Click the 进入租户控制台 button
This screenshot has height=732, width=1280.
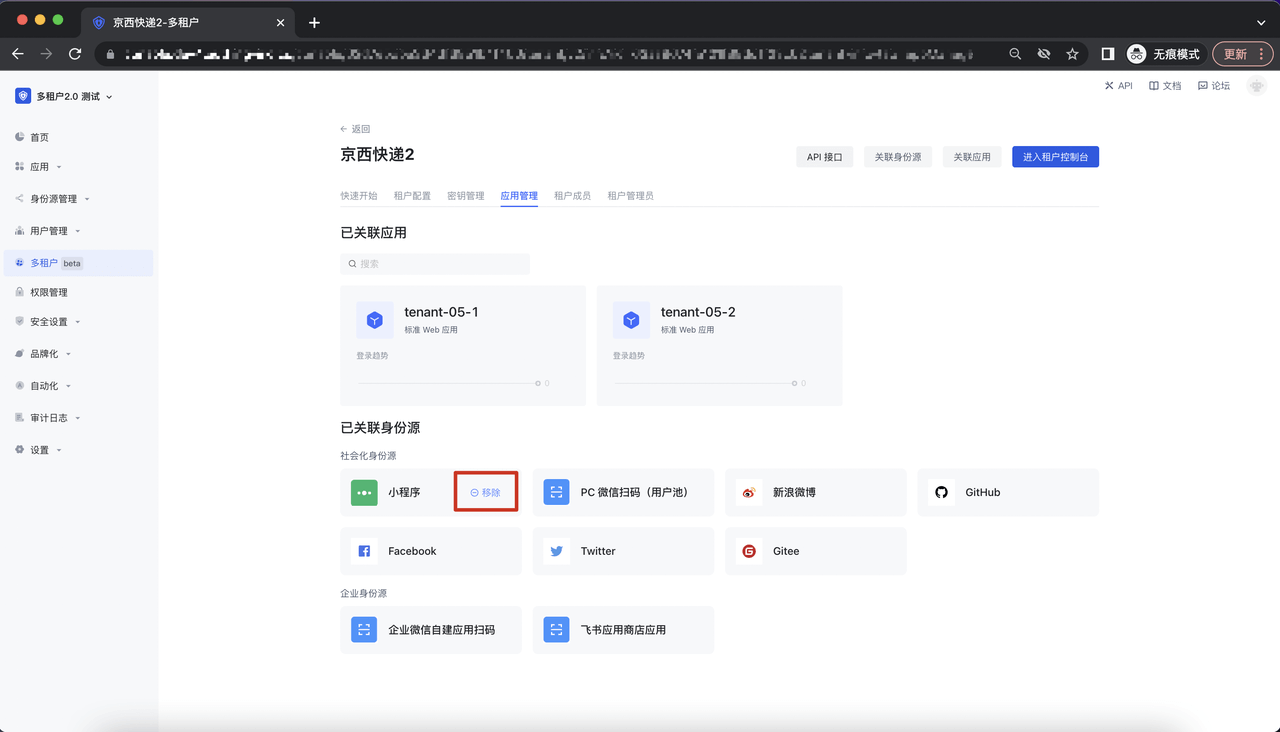tap(1055, 157)
